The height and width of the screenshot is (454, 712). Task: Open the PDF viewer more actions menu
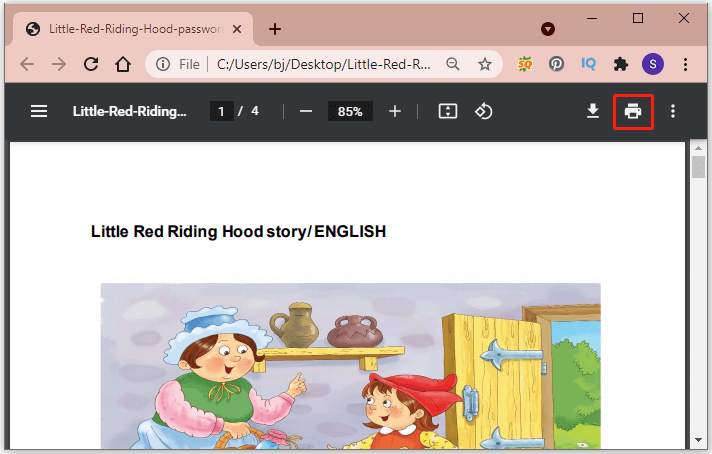tap(673, 111)
